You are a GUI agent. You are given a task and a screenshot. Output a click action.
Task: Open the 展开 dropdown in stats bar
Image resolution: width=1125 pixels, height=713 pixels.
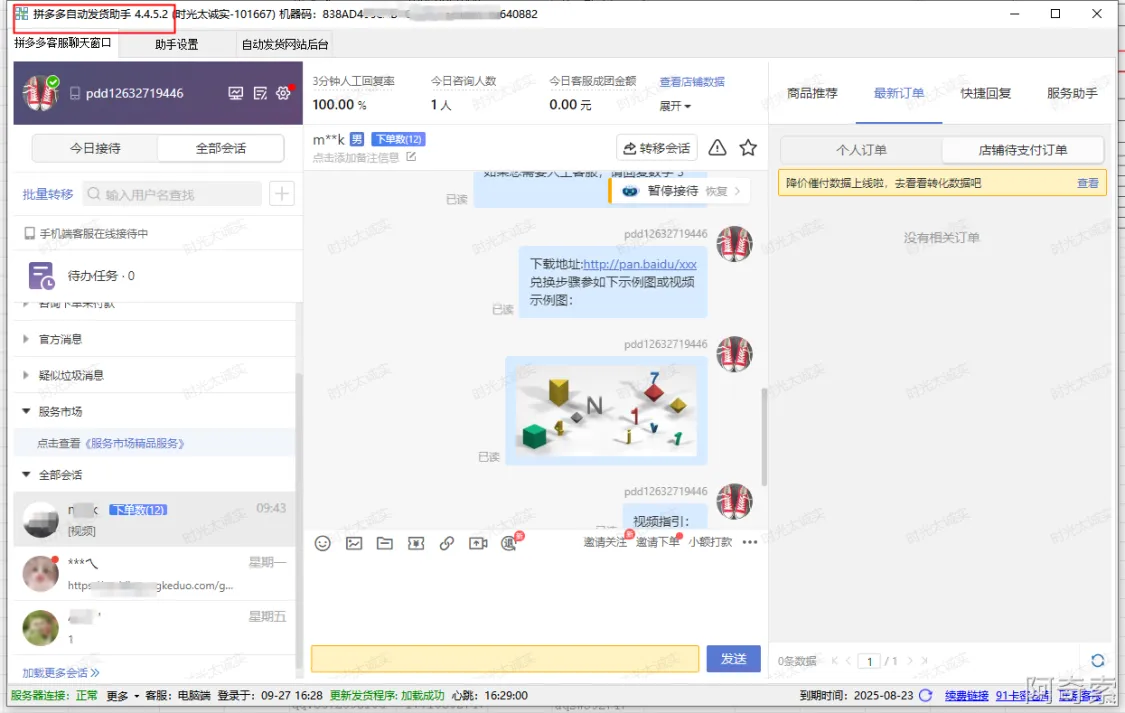(x=675, y=106)
